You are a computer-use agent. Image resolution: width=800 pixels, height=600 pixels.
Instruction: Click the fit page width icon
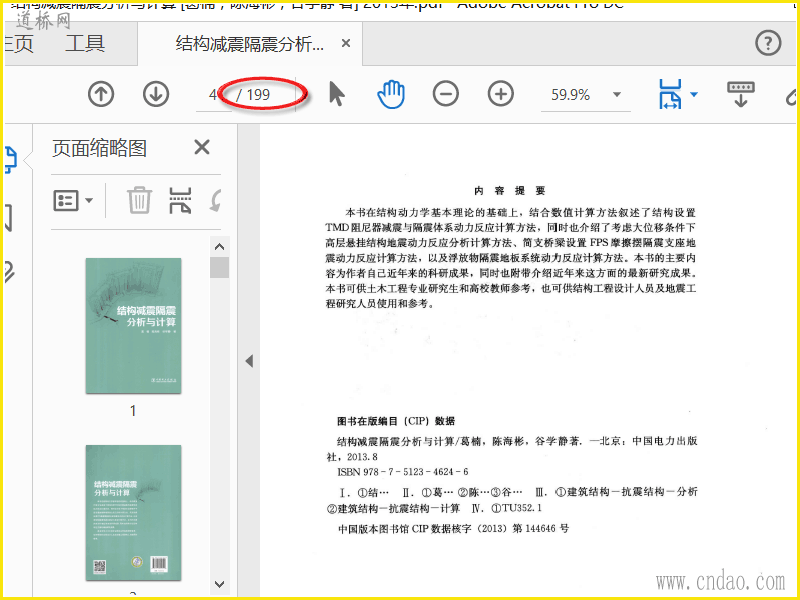pyautogui.click(x=670, y=94)
